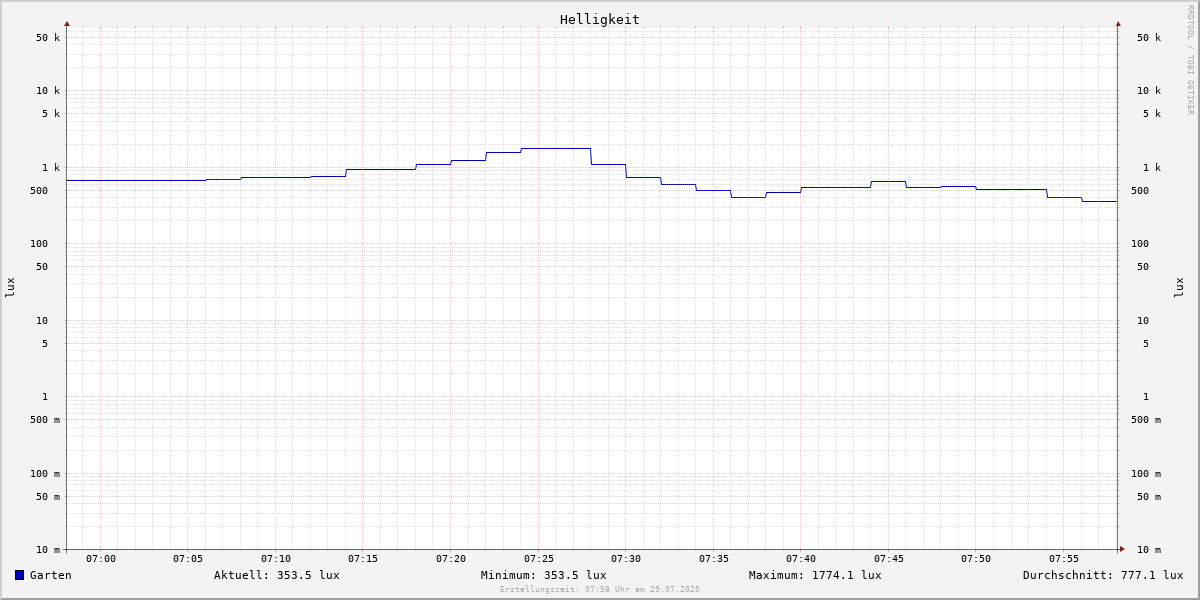Click the 07:00 time axis label
Screen dimensions: 1200x600
coord(101,559)
